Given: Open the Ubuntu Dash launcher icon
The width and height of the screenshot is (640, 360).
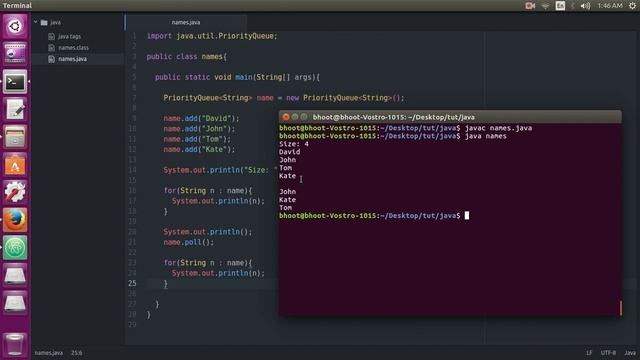Looking at the screenshot, I should click(15, 27).
